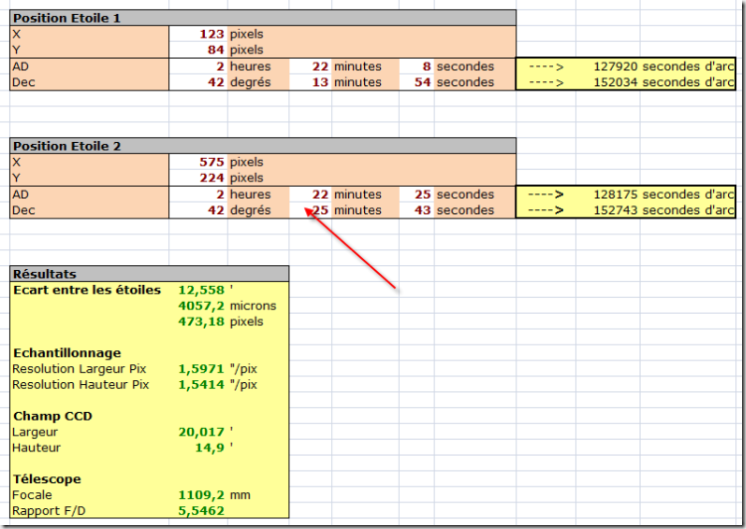Viewport: 746px width, 529px height.
Task: Select Etoile 2 Dec seconds value 43
Action: [x=421, y=210]
